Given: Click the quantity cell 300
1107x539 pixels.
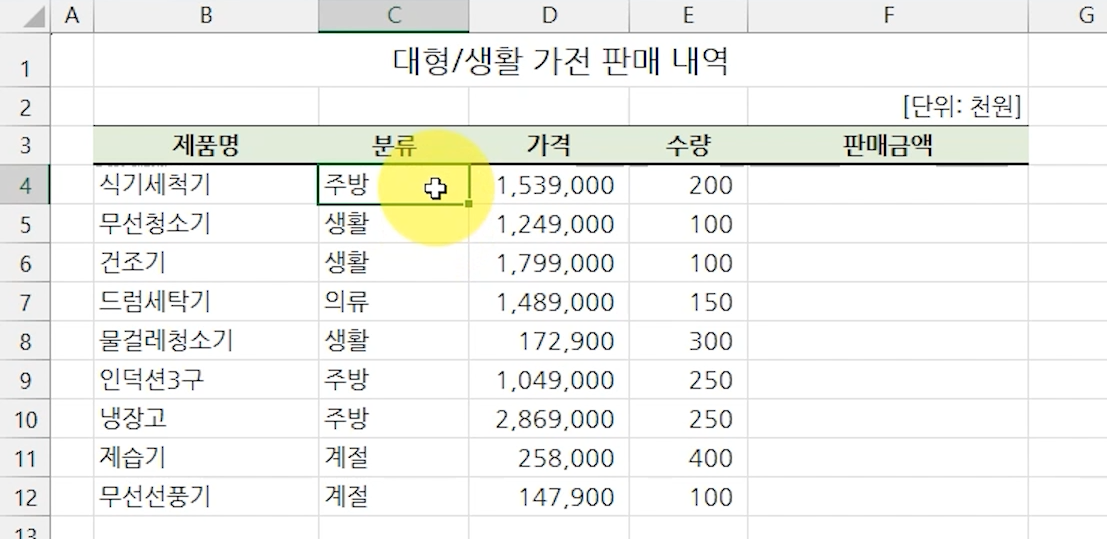Looking at the screenshot, I should click(x=688, y=341).
